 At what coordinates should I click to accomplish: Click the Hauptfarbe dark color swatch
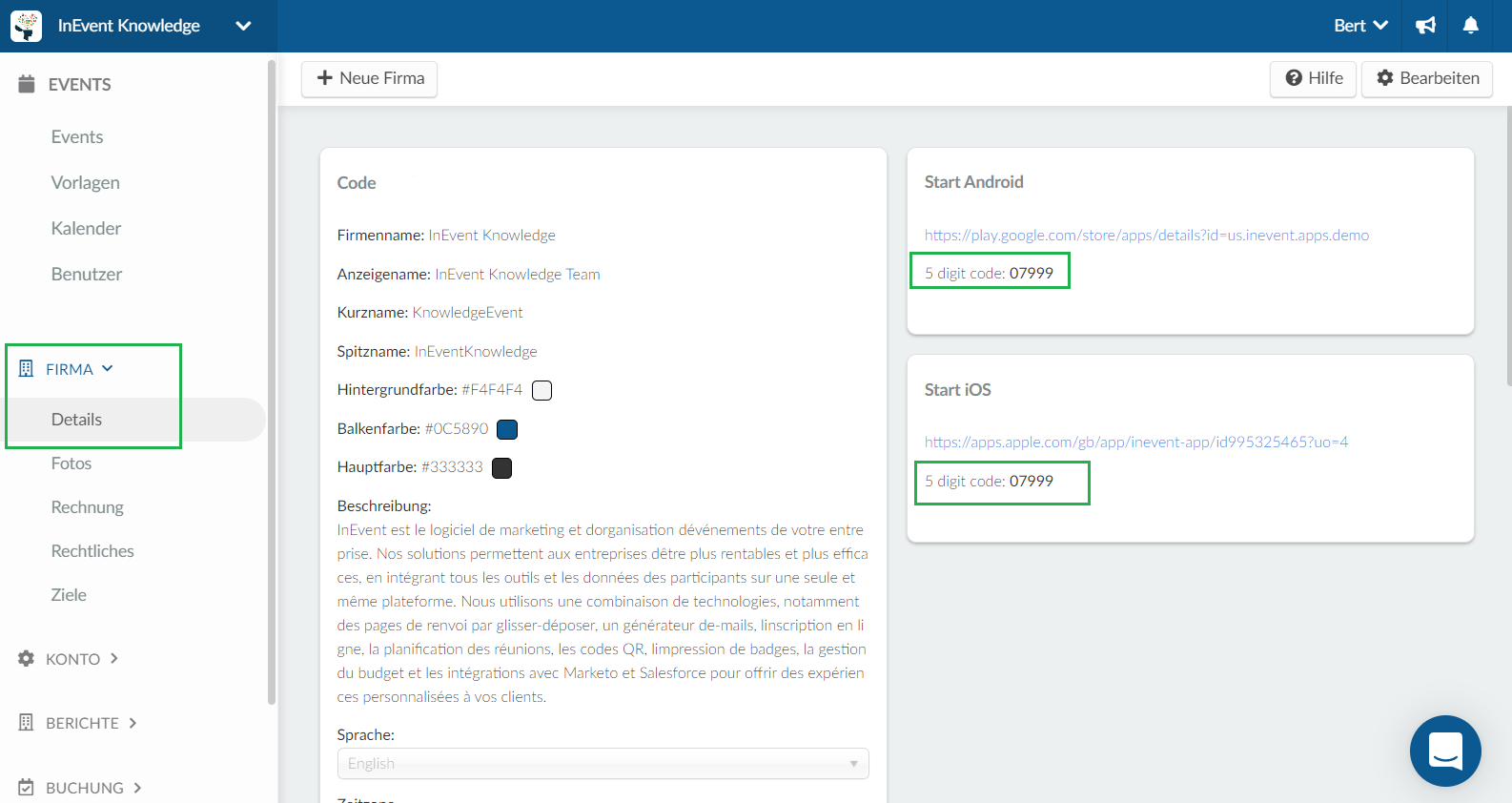point(501,467)
